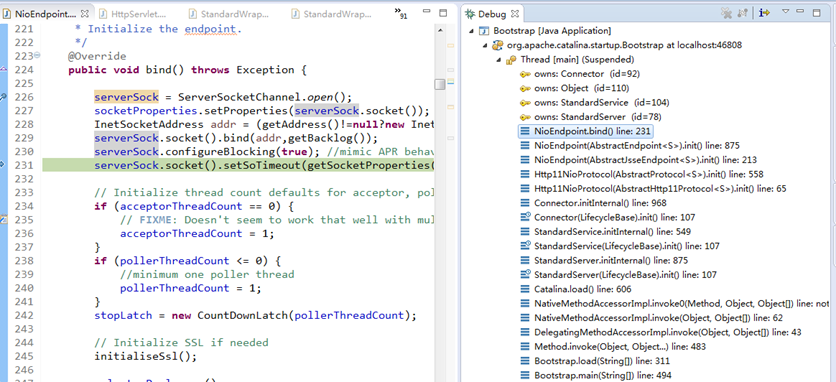Click the @Override annotation on line 223
Image resolution: width=836 pixels, height=382 pixels.
click(x=97, y=56)
